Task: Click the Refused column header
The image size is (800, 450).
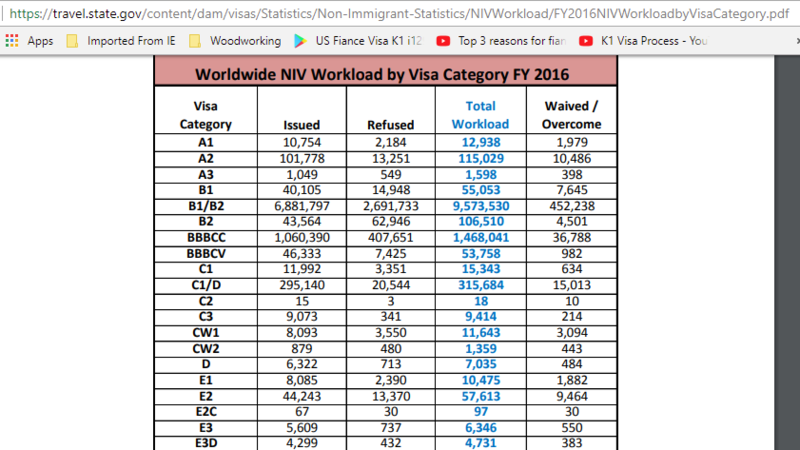Action: tap(391, 125)
